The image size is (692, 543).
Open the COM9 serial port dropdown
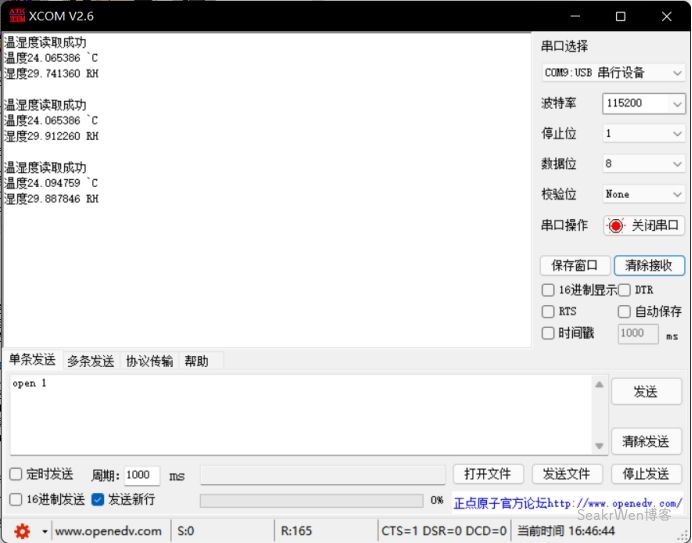[x=613, y=73]
